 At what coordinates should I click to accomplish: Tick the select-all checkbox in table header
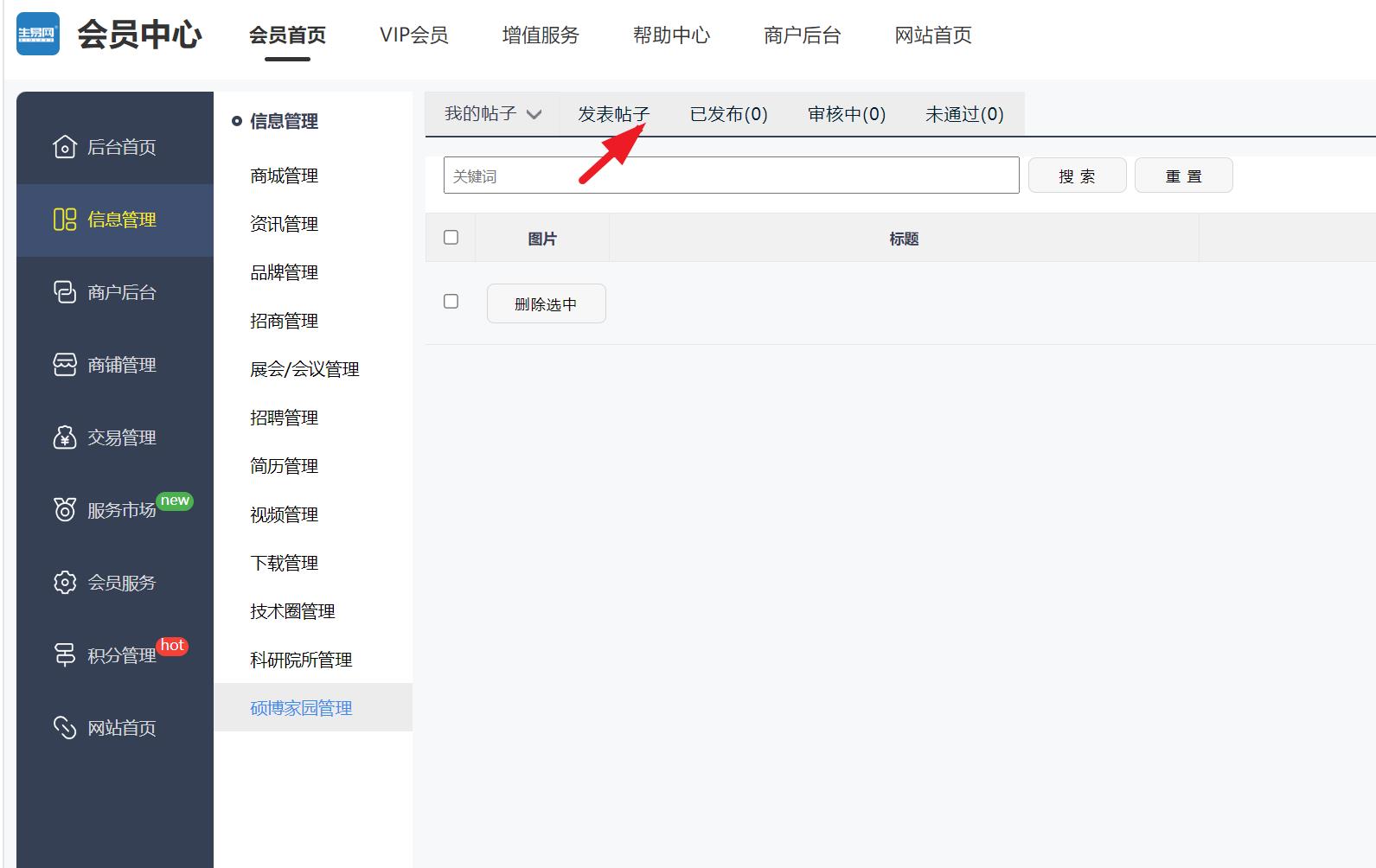pyautogui.click(x=451, y=238)
